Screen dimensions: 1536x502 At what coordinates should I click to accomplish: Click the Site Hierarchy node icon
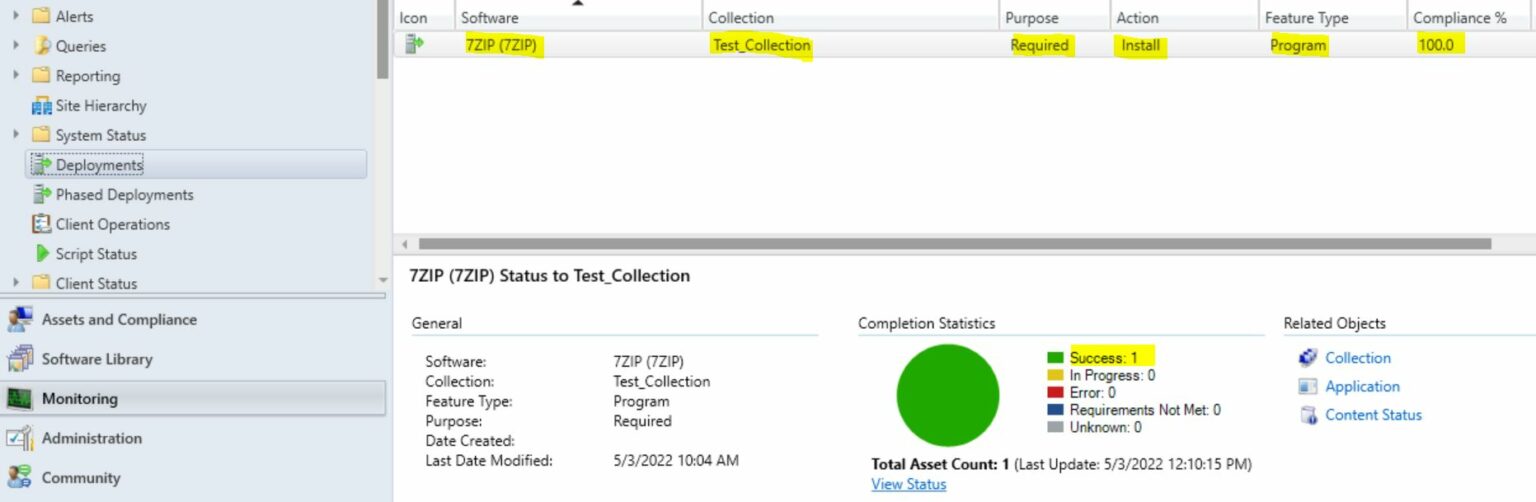pos(41,106)
